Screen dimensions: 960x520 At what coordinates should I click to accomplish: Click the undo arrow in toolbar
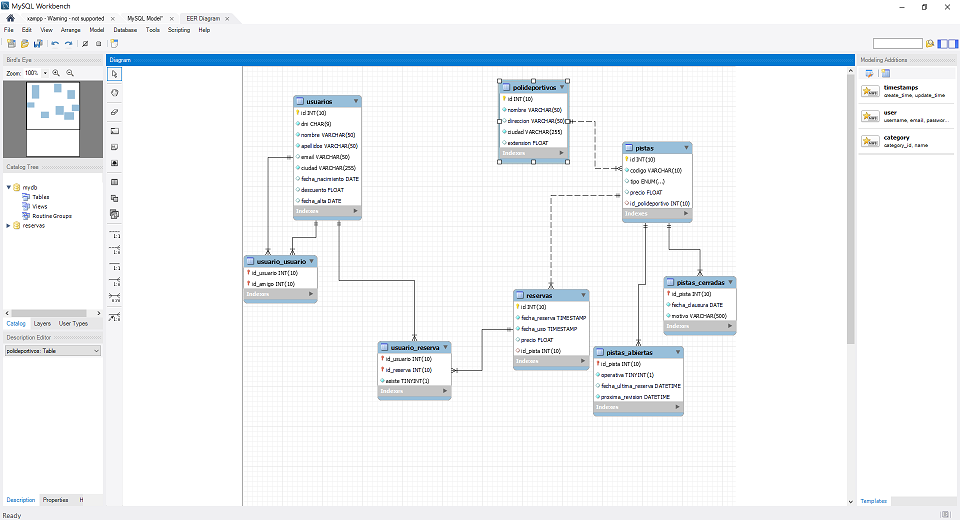coord(55,44)
